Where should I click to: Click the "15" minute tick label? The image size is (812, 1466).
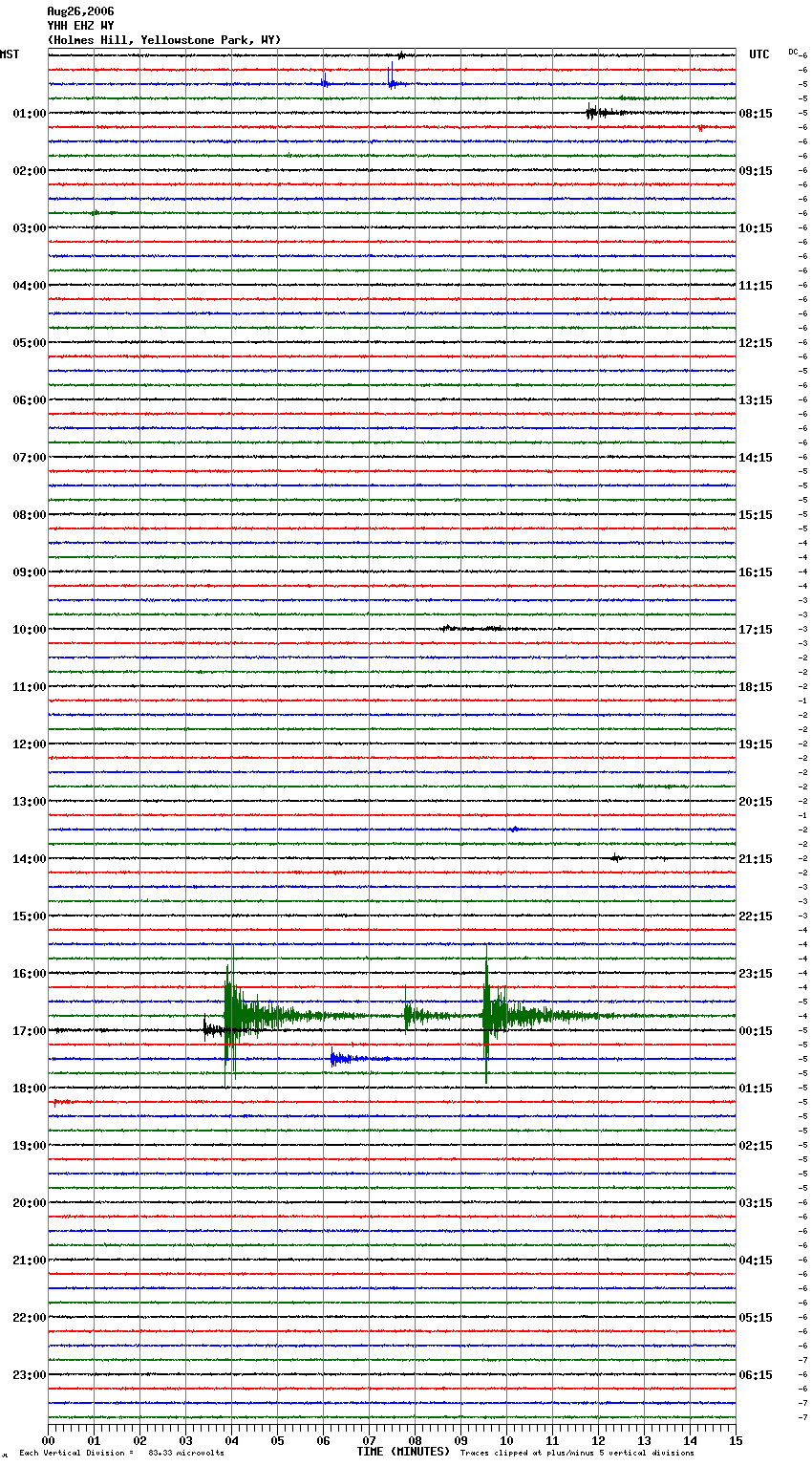(x=736, y=1440)
